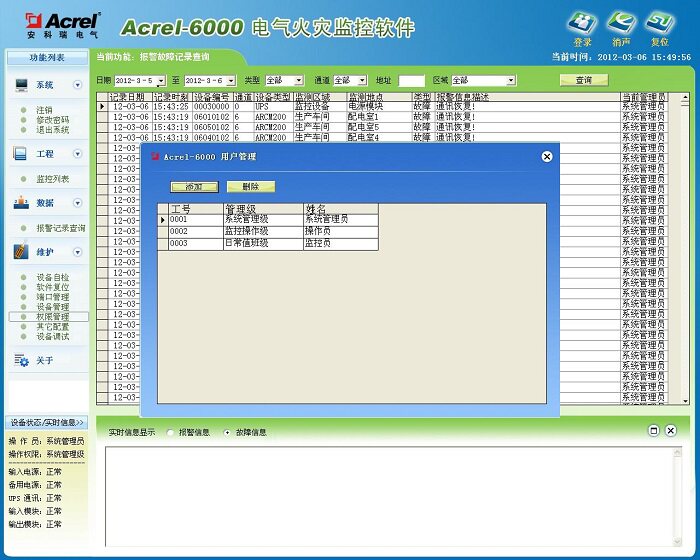Click the 日常值班级 cell
700x560 pixels.
[263, 243]
